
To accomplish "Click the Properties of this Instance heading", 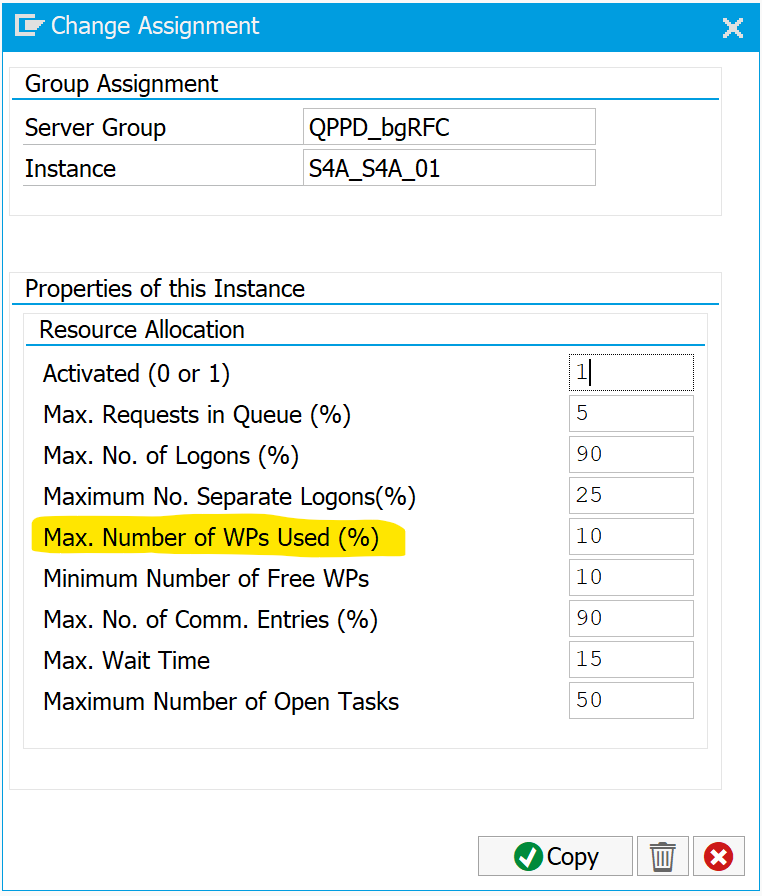I will (165, 289).
